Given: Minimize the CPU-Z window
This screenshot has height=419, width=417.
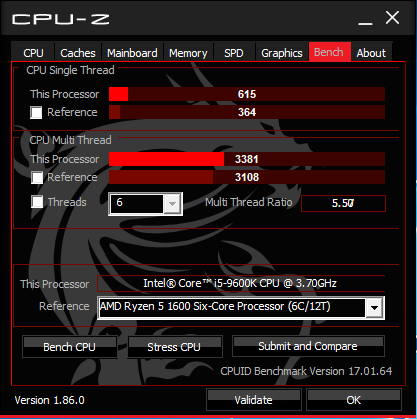Looking at the screenshot, I should (x=365, y=19).
